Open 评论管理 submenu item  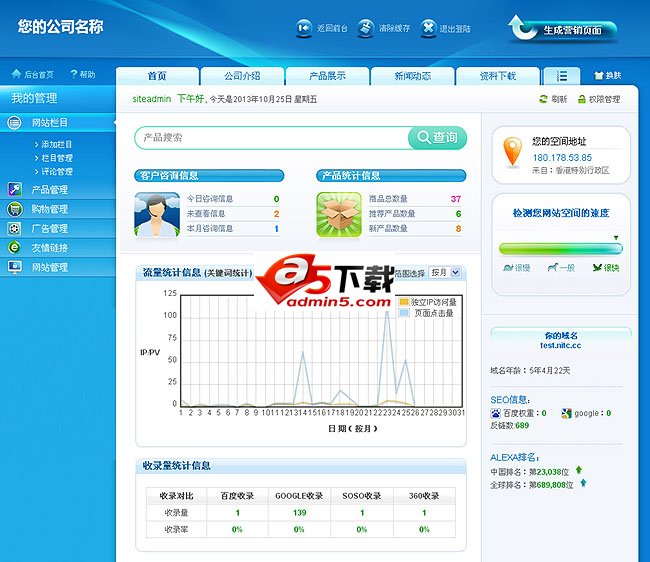coord(57,172)
